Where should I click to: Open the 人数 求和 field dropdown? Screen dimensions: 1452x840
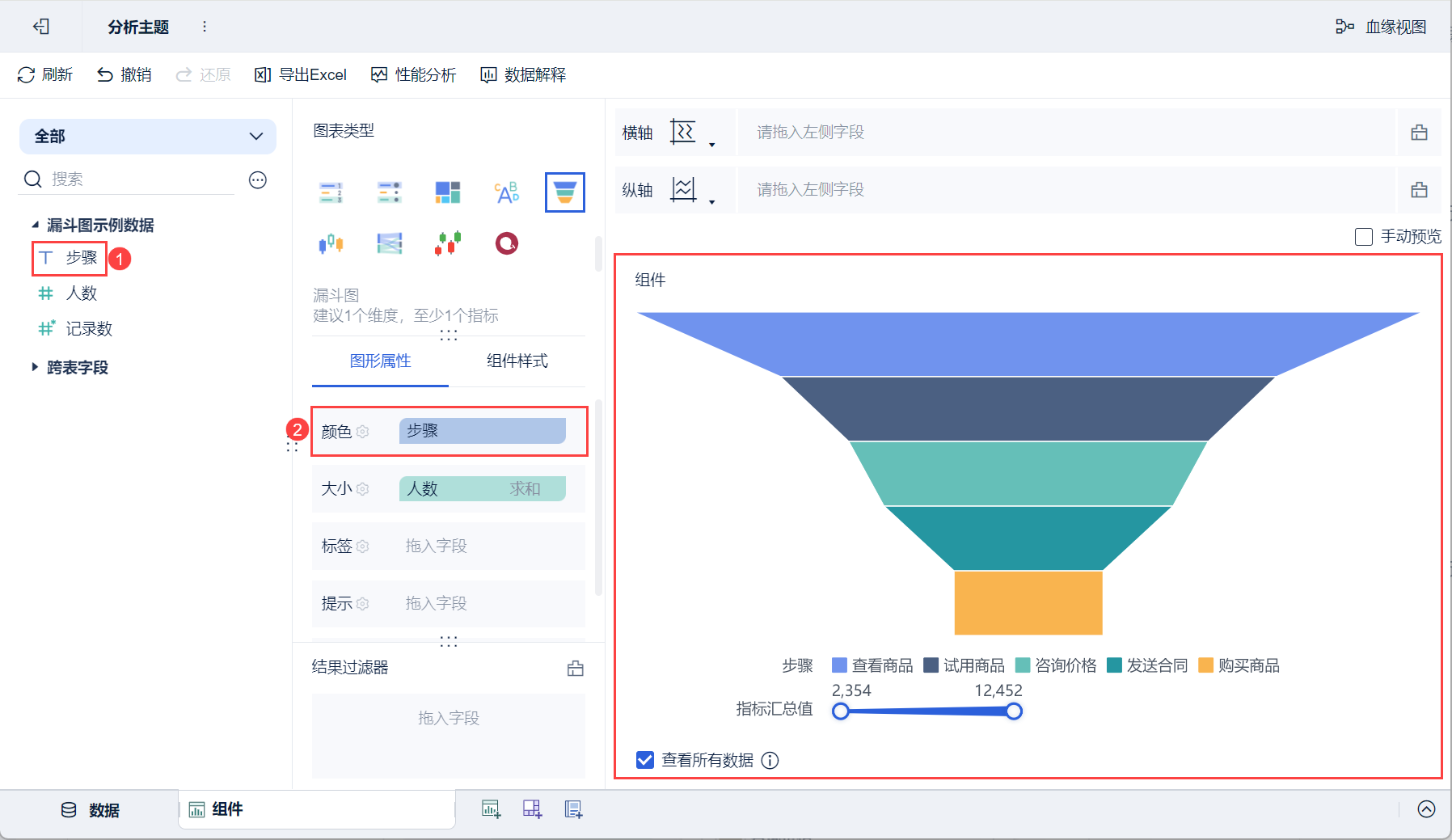483,489
